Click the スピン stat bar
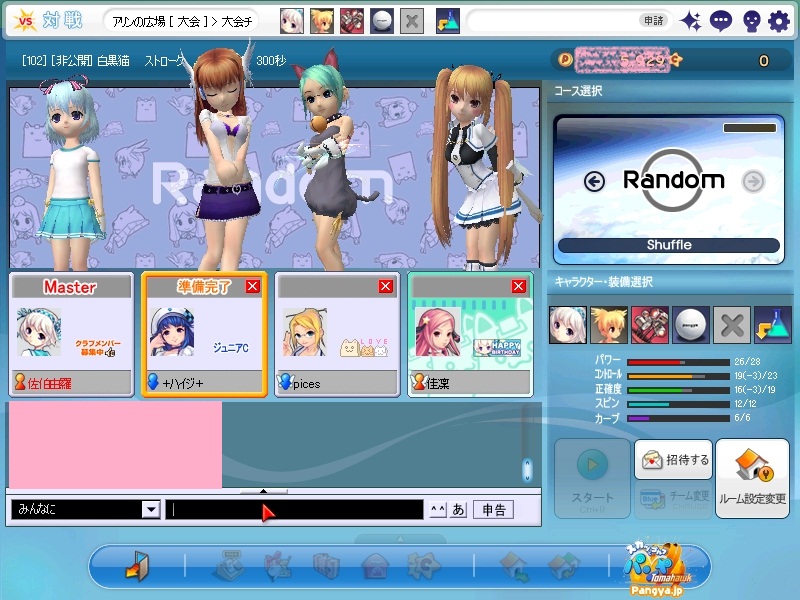This screenshot has height=600, width=800. click(678, 404)
